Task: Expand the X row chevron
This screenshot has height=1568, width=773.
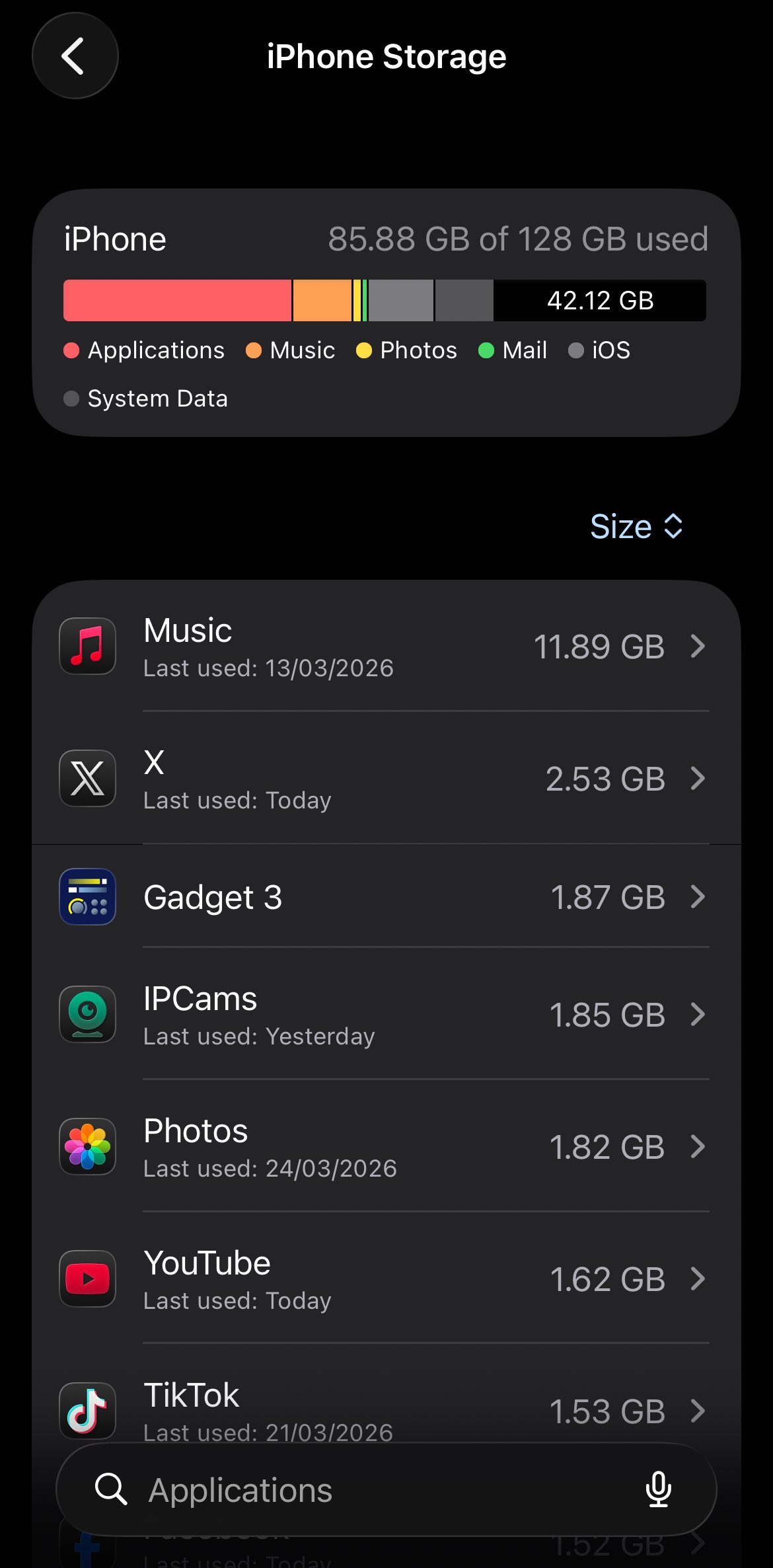Action: (698, 778)
